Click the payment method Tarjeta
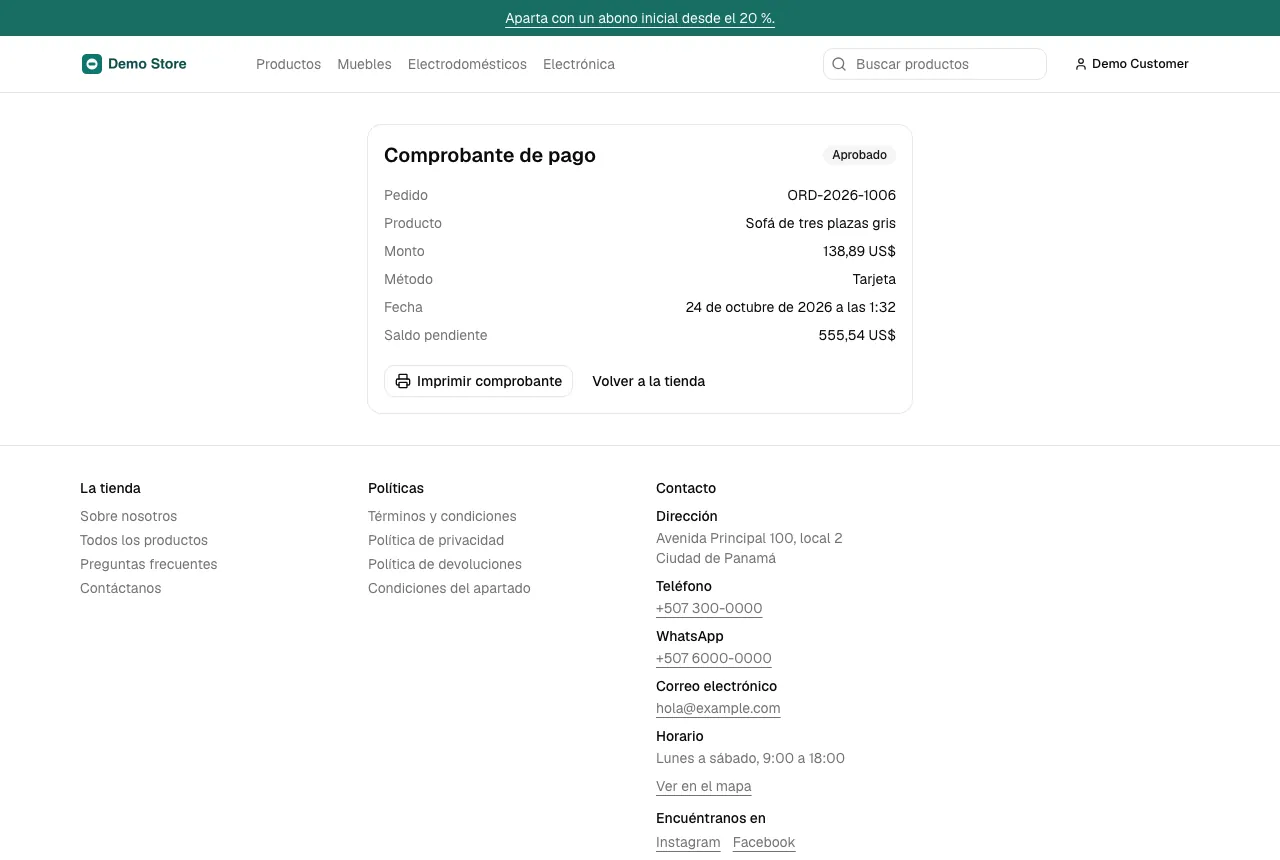 tap(874, 279)
